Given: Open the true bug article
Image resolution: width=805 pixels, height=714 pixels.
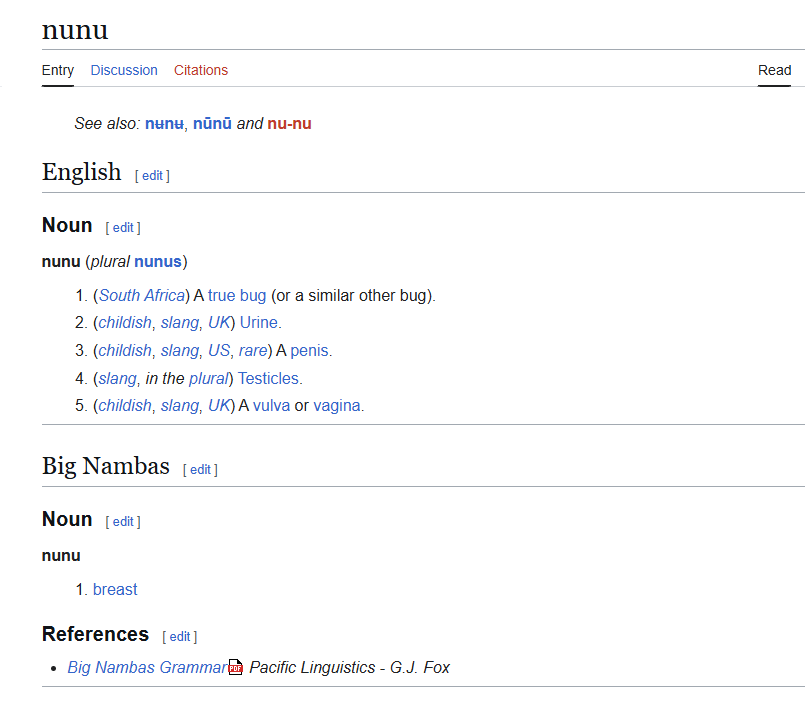Looking at the screenshot, I should point(236,295).
